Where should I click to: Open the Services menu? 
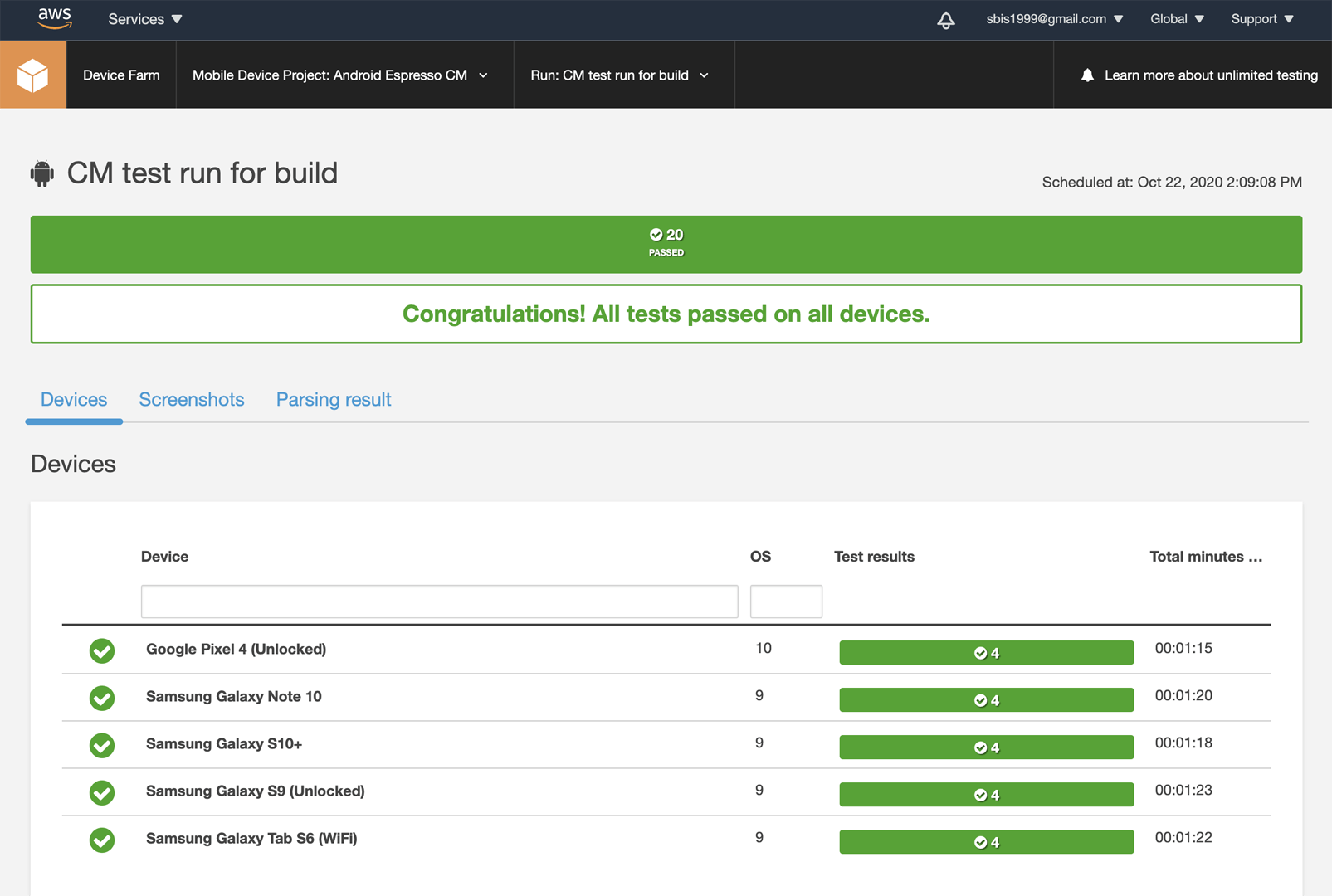145,19
